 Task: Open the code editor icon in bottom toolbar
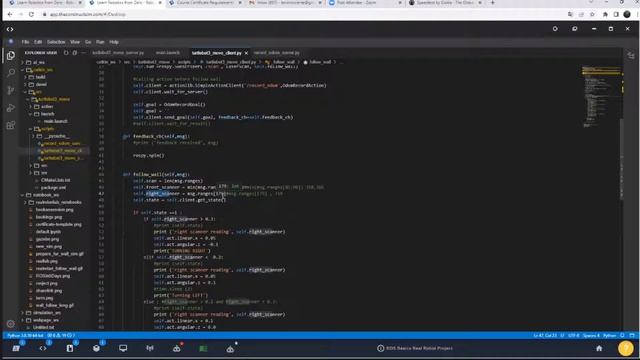(x=43, y=348)
